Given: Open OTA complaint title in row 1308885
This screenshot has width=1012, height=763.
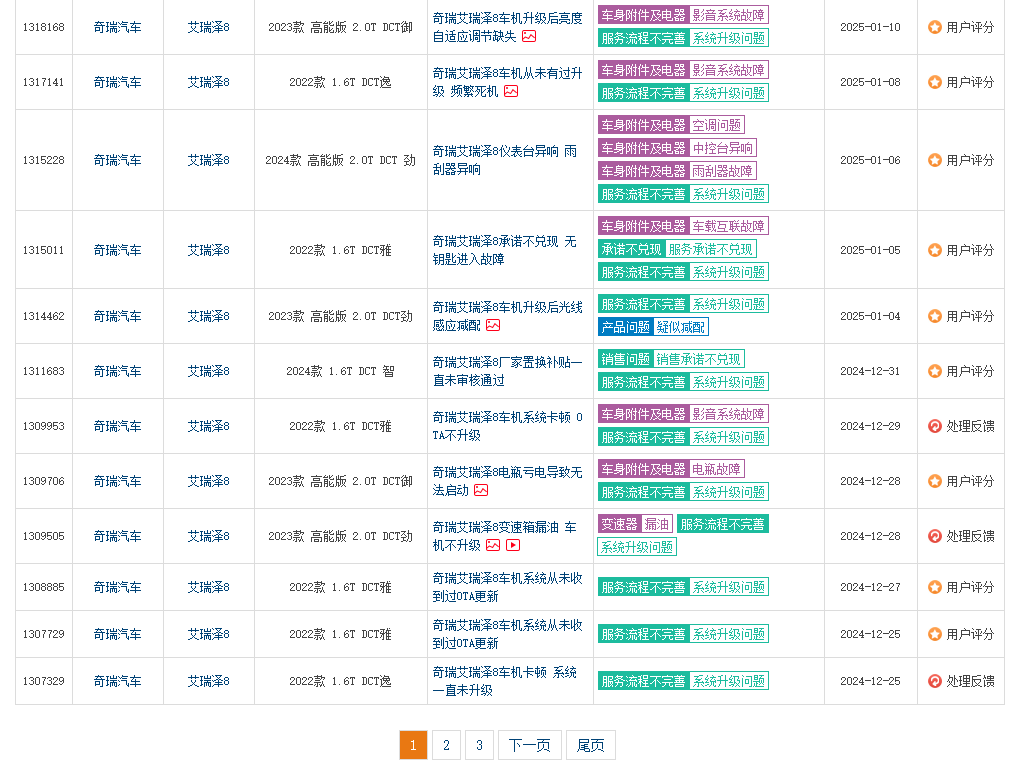Looking at the screenshot, I should (x=507, y=587).
